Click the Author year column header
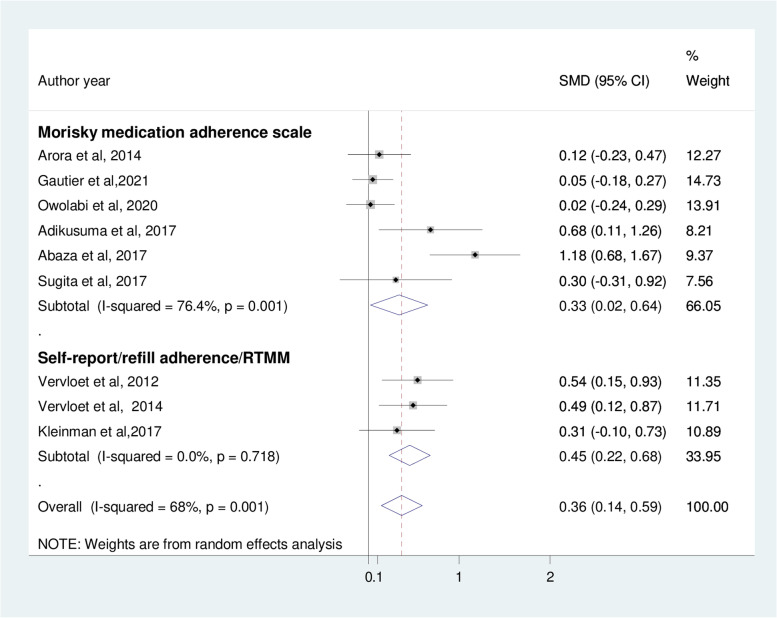The width and height of the screenshot is (777, 618). point(74,81)
